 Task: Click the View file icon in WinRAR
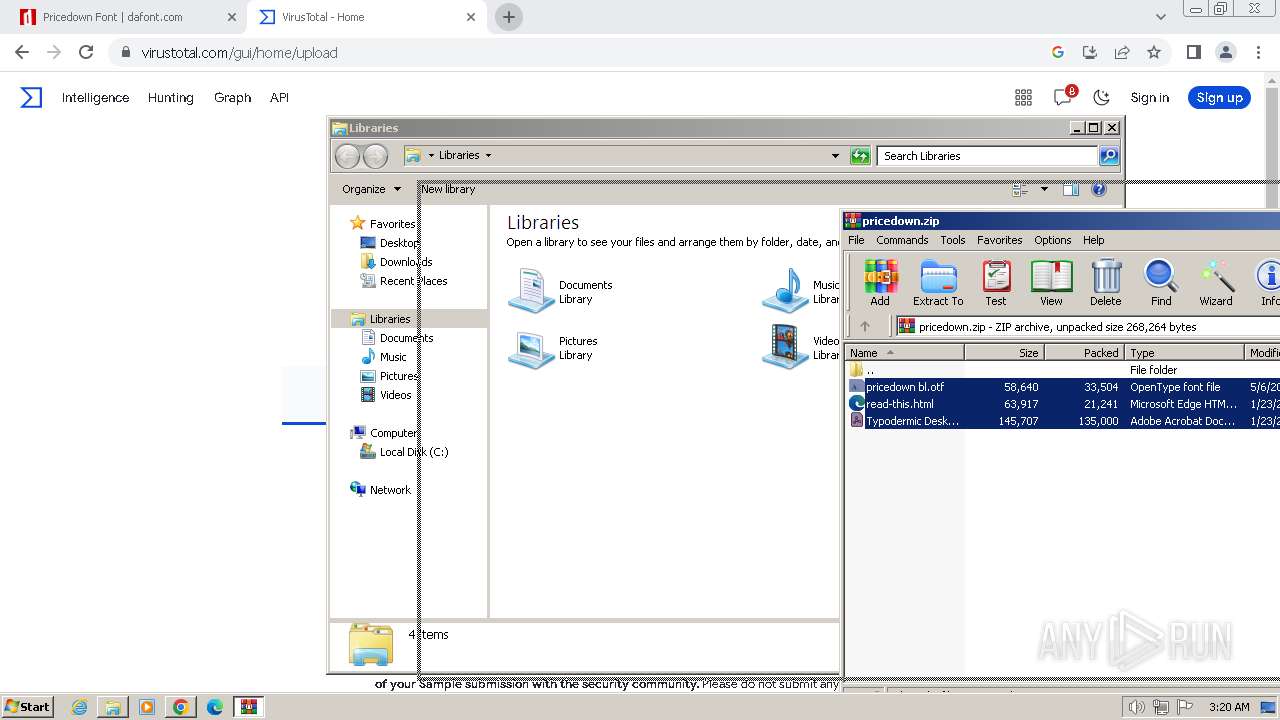click(1051, 283)
